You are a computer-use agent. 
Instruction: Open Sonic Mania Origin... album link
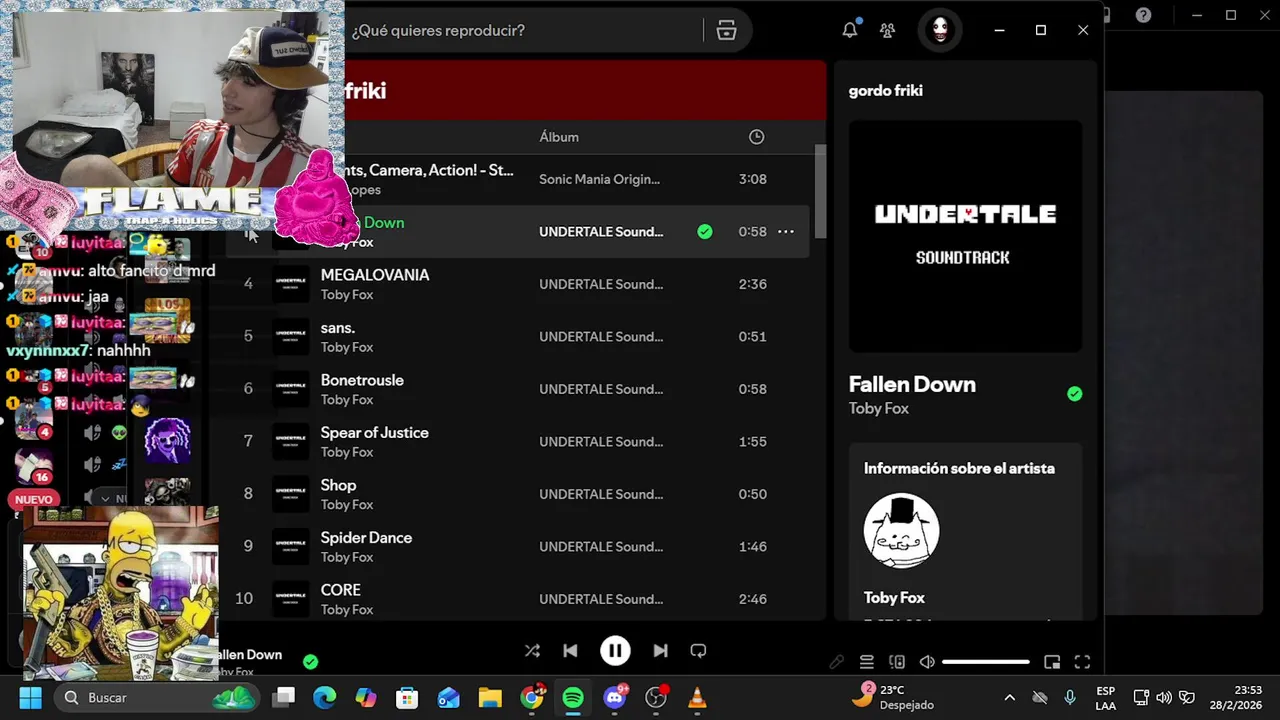click(599, 179)
